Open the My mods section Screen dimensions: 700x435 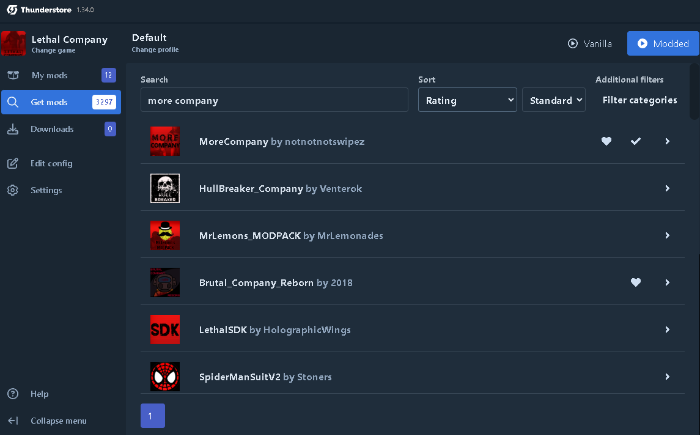tap(61, 75)
